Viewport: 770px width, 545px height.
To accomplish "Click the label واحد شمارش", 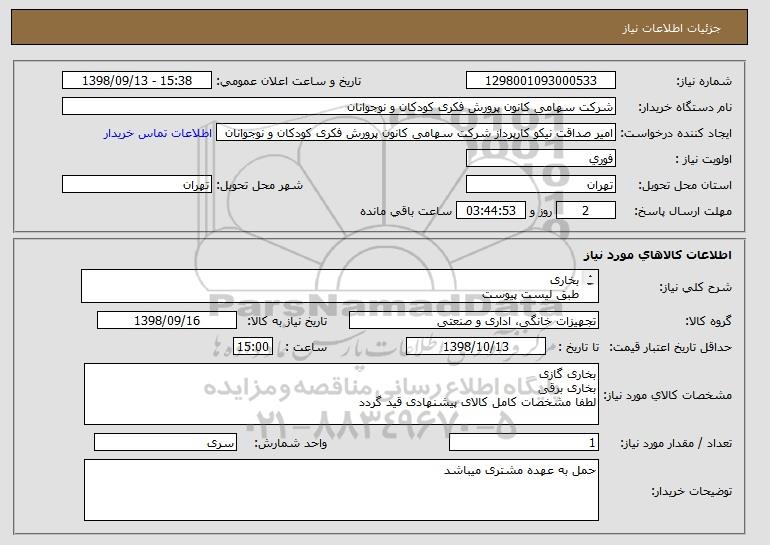I will (x=290, y=443).
